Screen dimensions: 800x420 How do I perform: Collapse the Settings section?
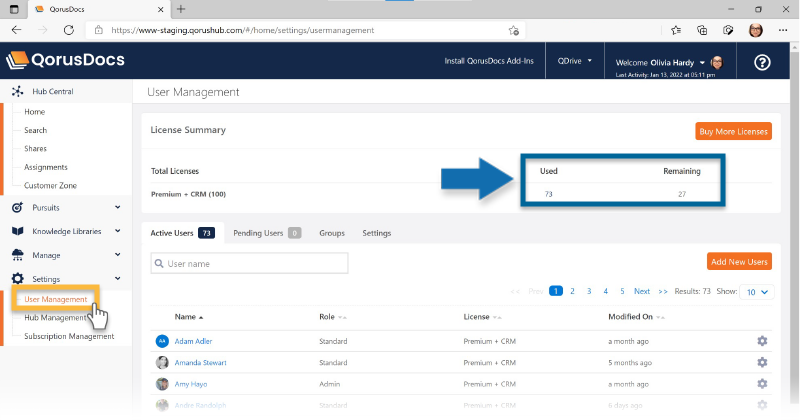coord(118,278)
